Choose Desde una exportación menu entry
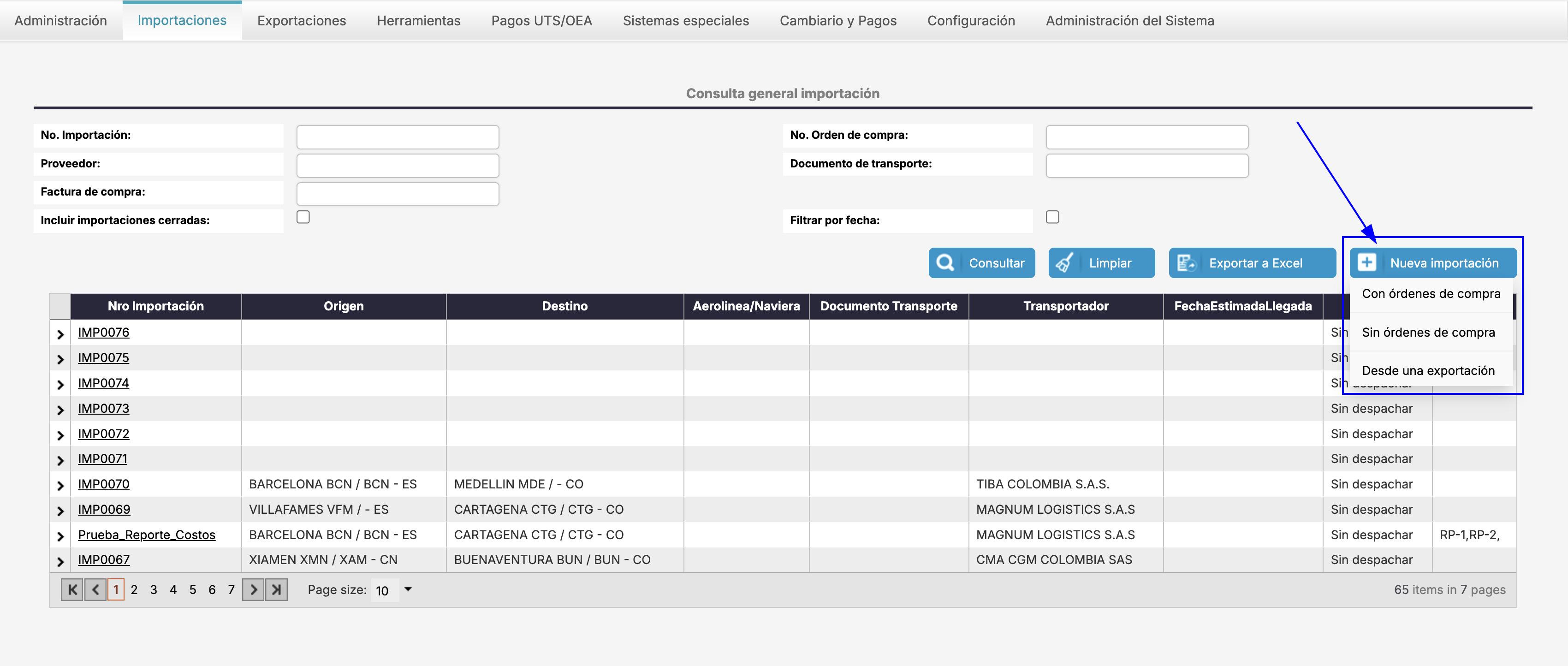Screen dimensions: 1568x666 [x=1428, y=371]
